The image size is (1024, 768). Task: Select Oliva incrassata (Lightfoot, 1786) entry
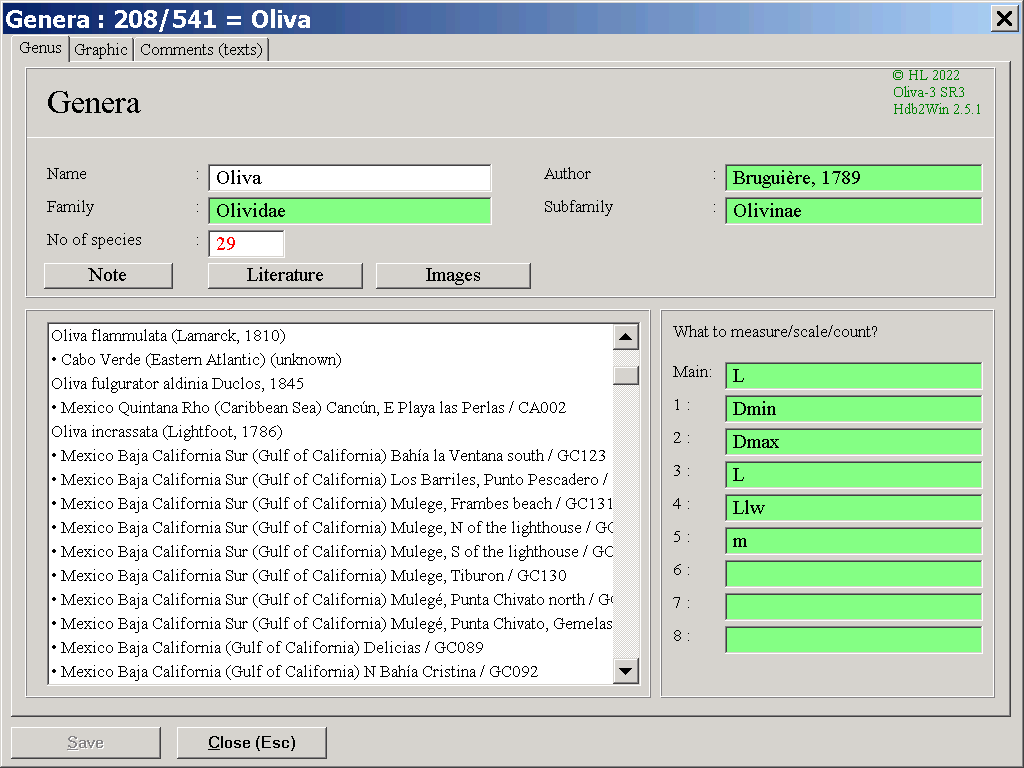point(166,432)
